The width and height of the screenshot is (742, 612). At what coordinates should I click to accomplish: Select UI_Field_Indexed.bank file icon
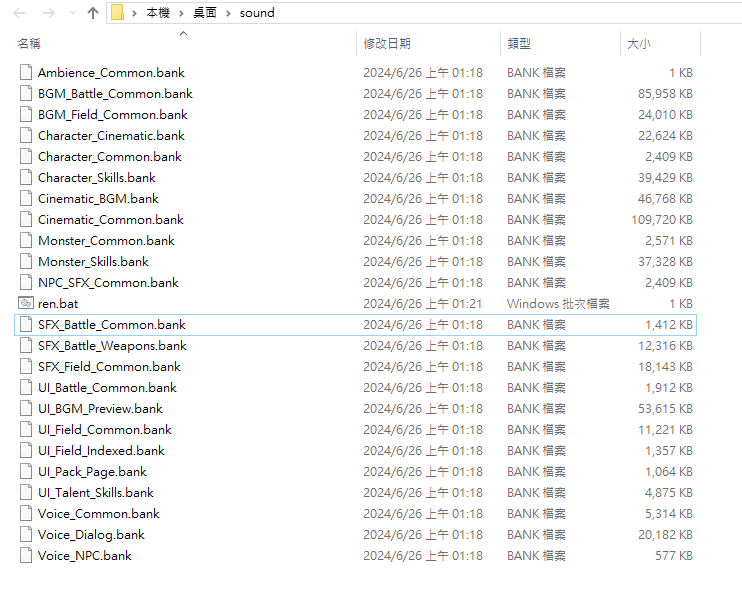(x=26, y=450)
